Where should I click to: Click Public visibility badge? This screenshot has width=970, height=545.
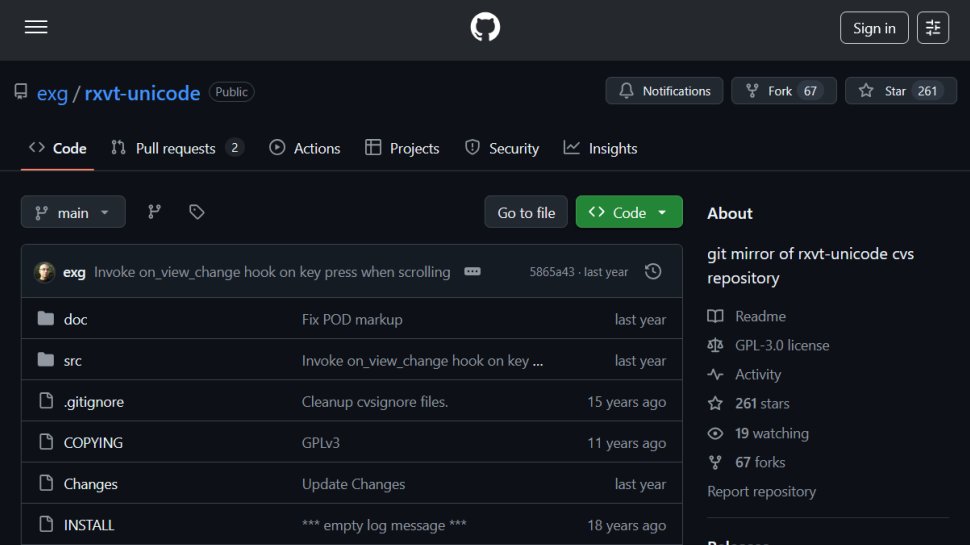(231, 92)
